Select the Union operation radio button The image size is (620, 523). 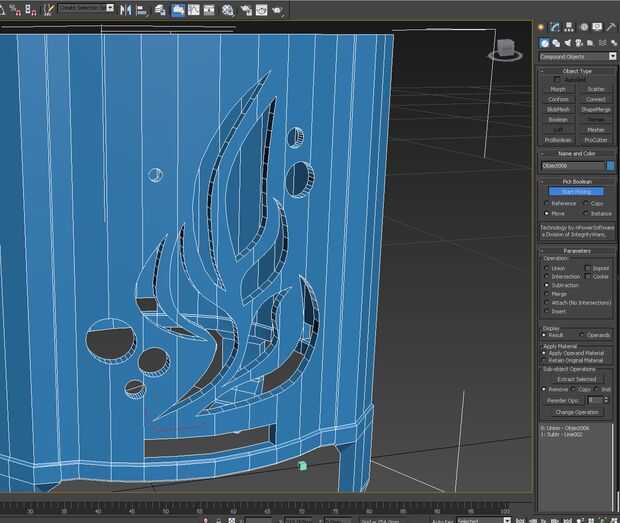546,268
